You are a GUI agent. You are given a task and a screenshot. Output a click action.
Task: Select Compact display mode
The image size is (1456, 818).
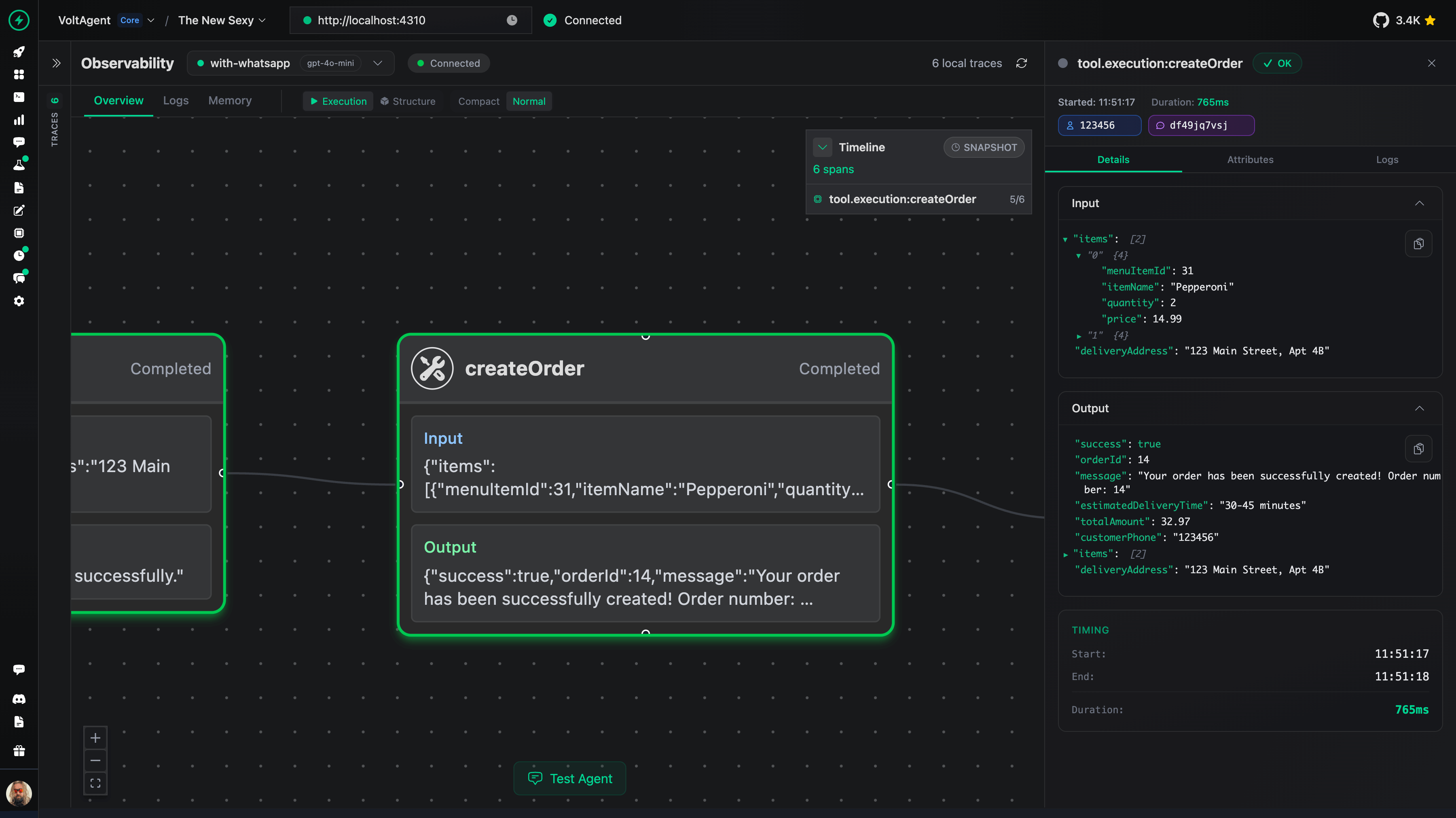pos(478,101)
